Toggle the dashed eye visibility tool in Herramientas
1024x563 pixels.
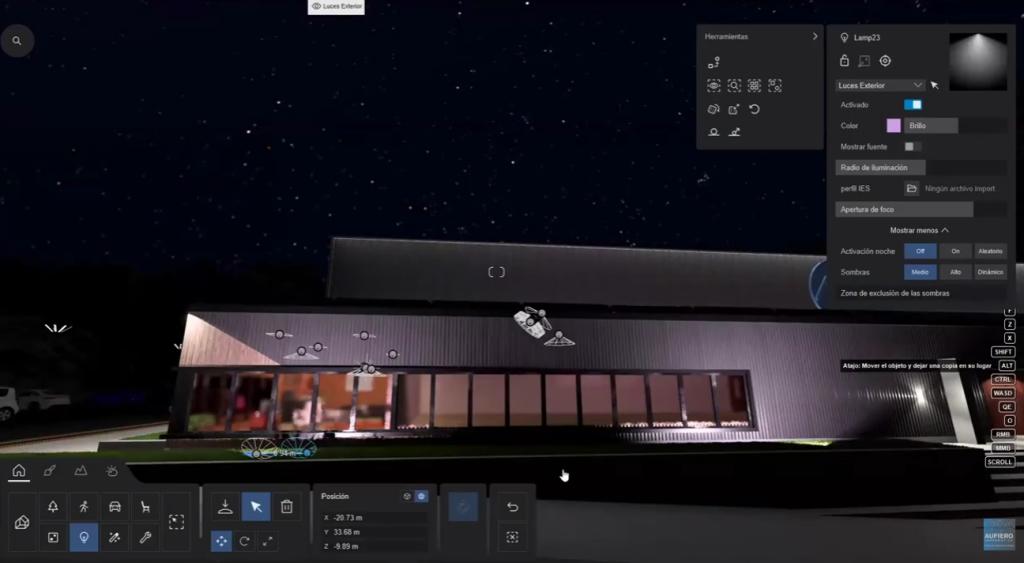714,86
